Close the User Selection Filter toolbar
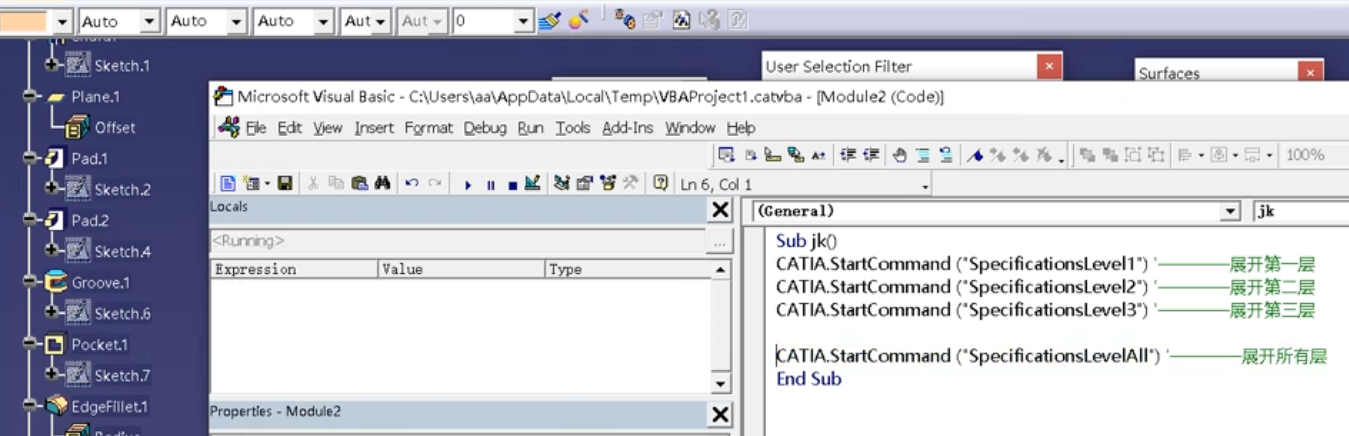Image resolution: width=1349 pixels, height=436 pixels. (1049, 66)
